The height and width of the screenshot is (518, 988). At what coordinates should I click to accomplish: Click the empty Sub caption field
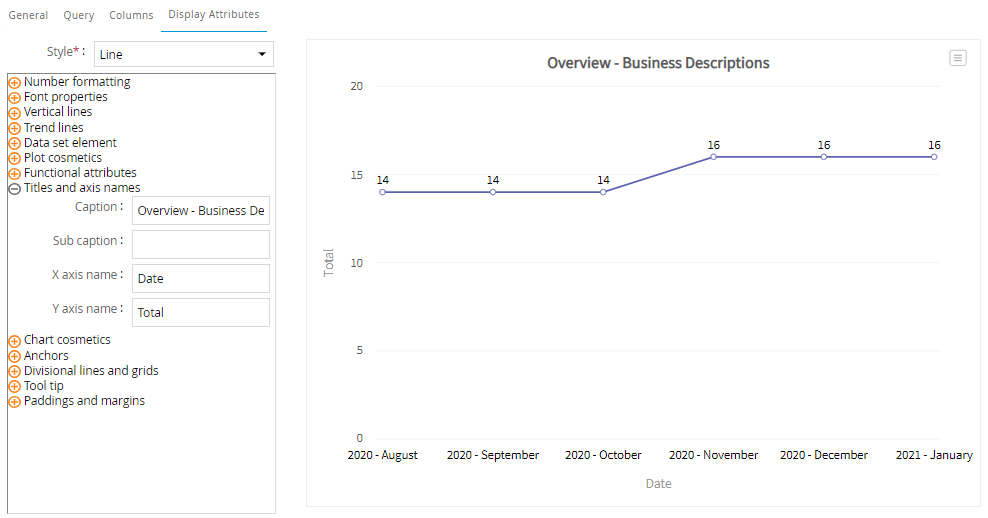201,245
